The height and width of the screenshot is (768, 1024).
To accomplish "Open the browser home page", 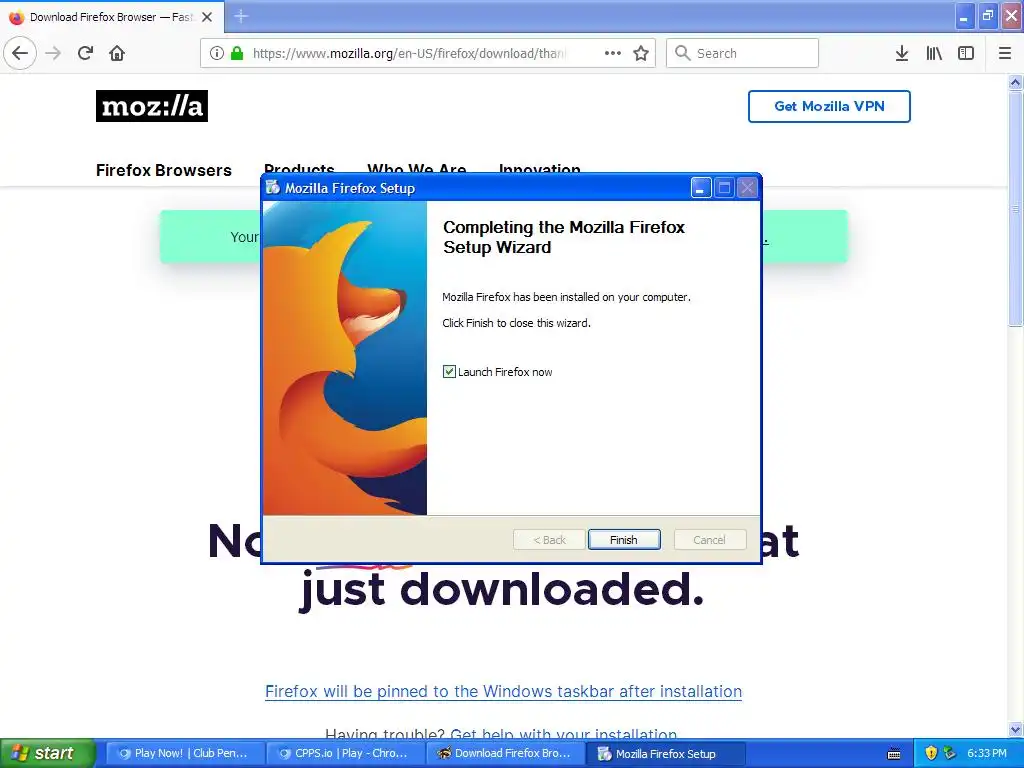I will click(117, 53).
